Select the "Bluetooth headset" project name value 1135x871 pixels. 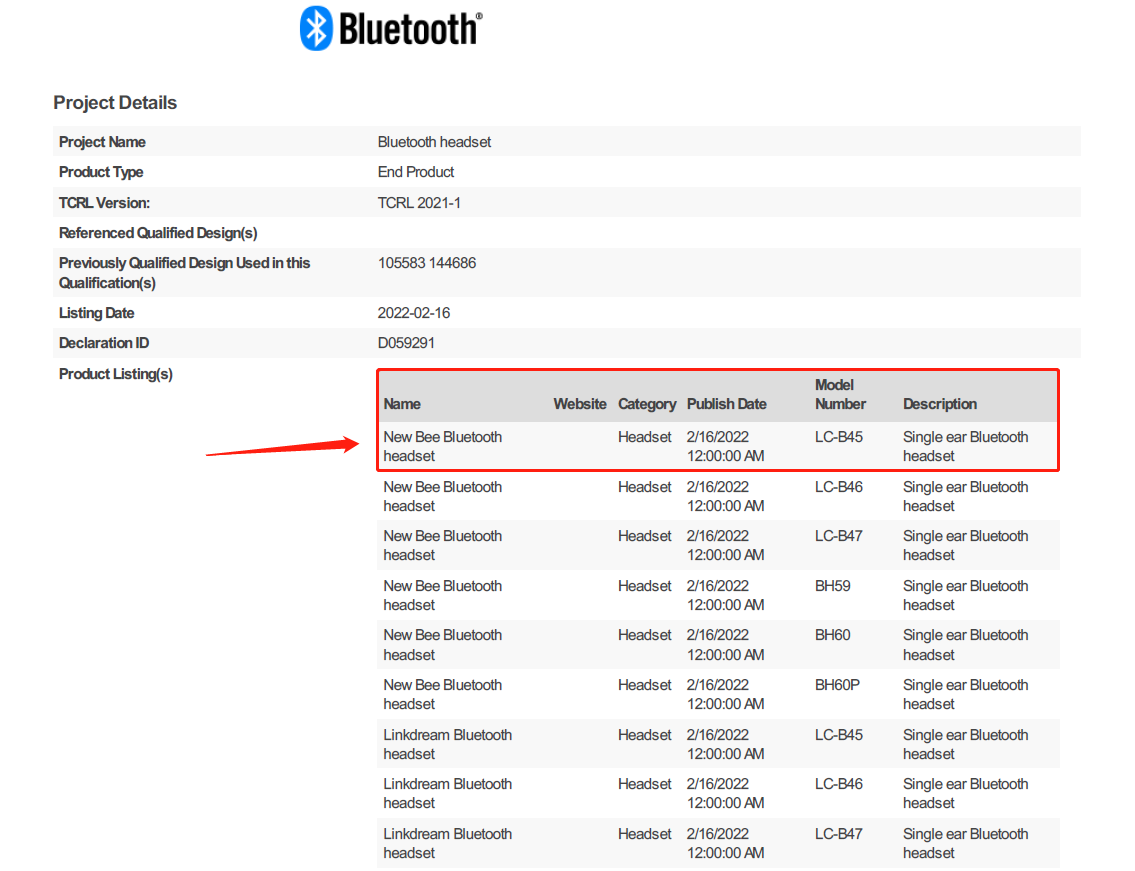[434, 142]
